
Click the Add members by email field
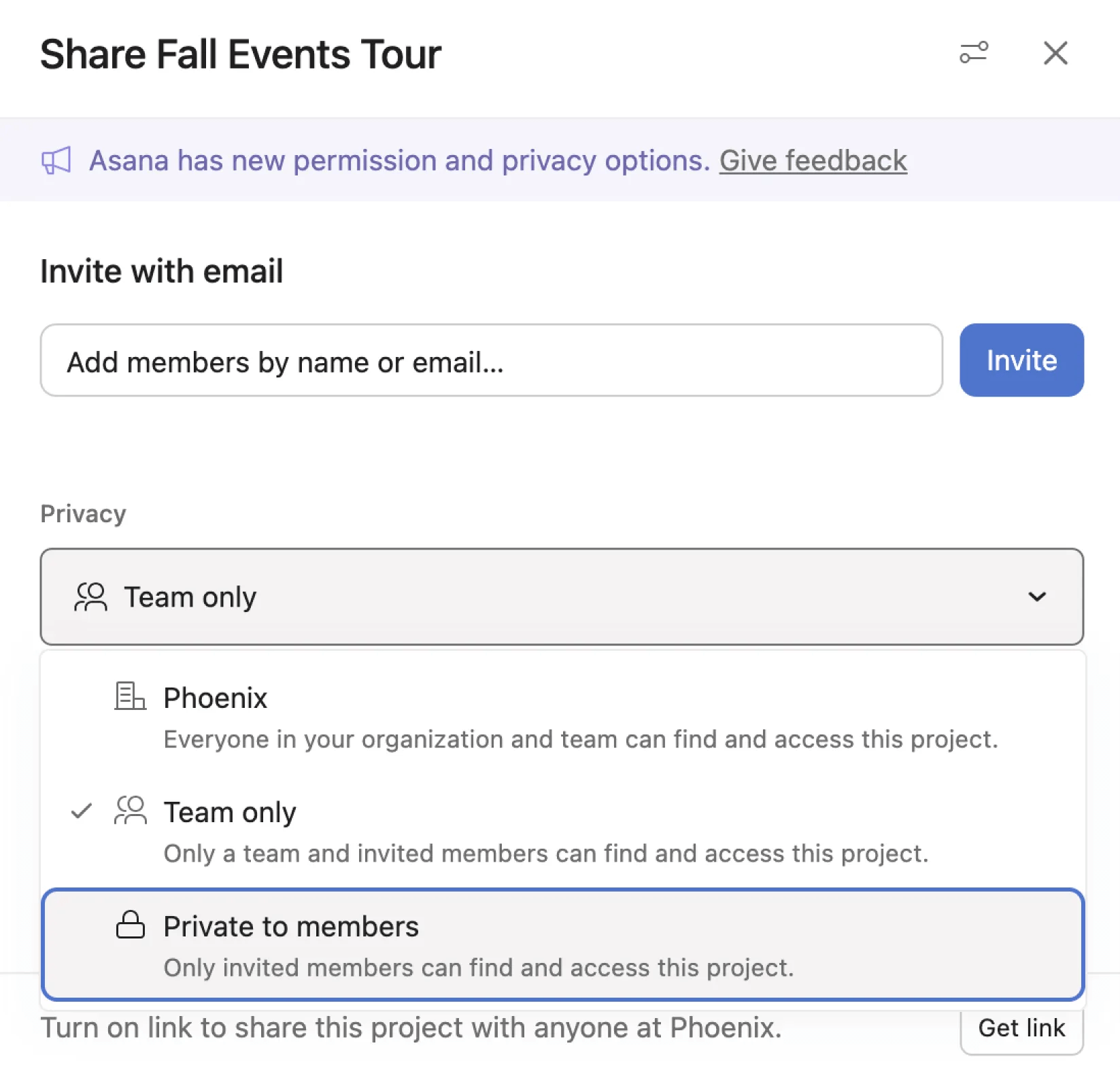coord(490,360)
